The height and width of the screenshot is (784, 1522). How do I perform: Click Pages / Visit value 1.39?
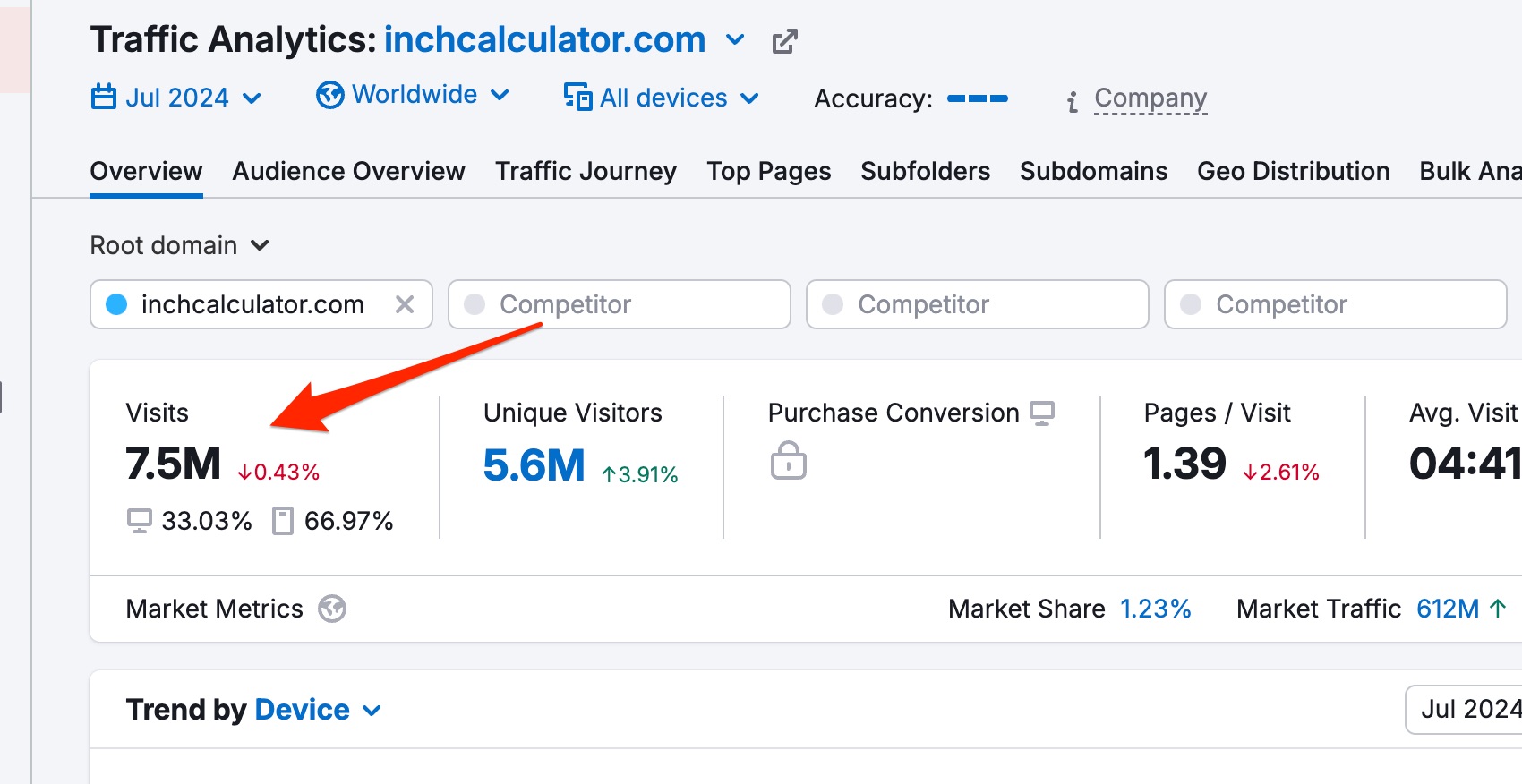[1184, 464]
